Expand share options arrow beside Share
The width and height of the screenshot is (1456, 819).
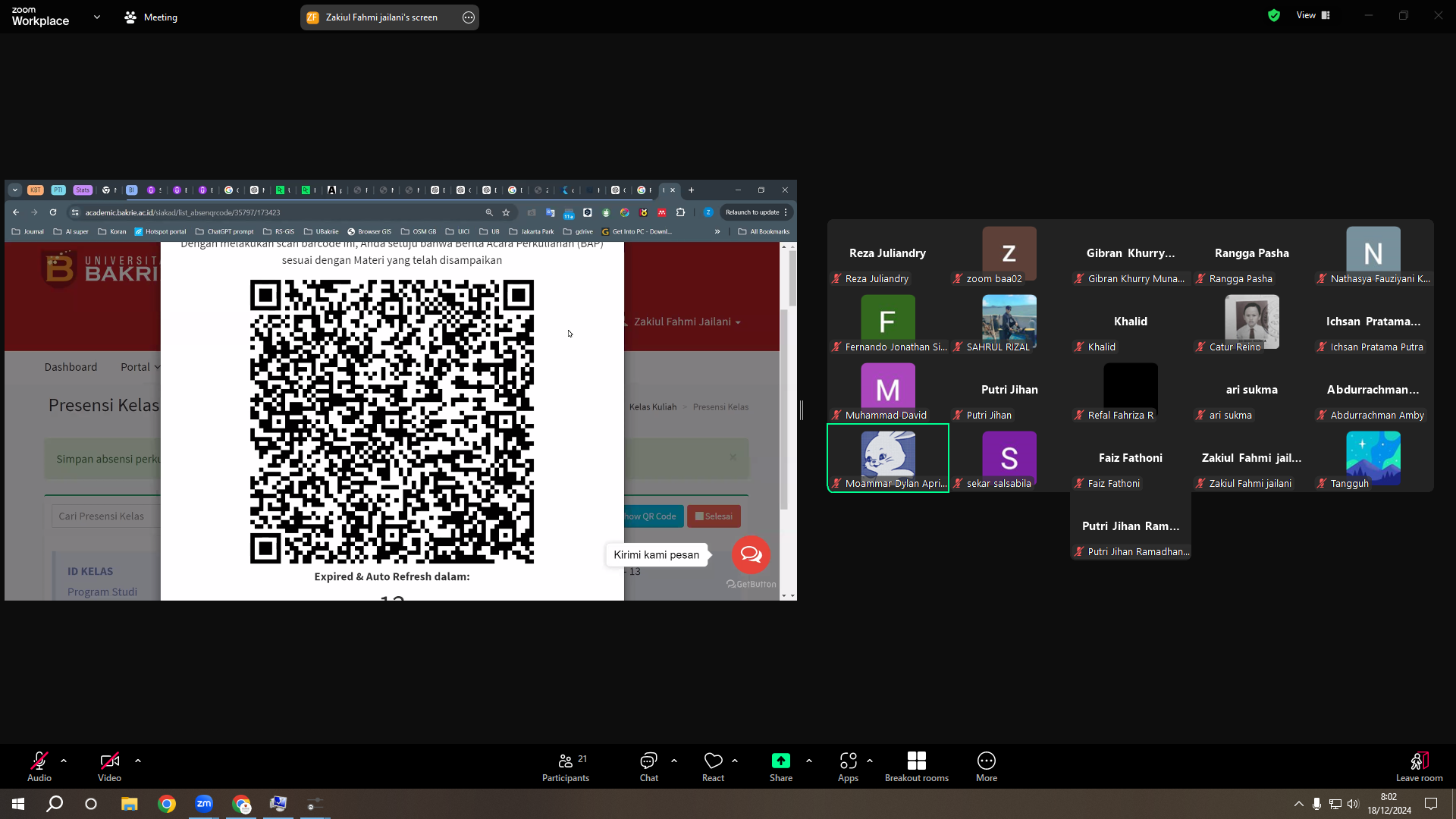pos(809,761)
